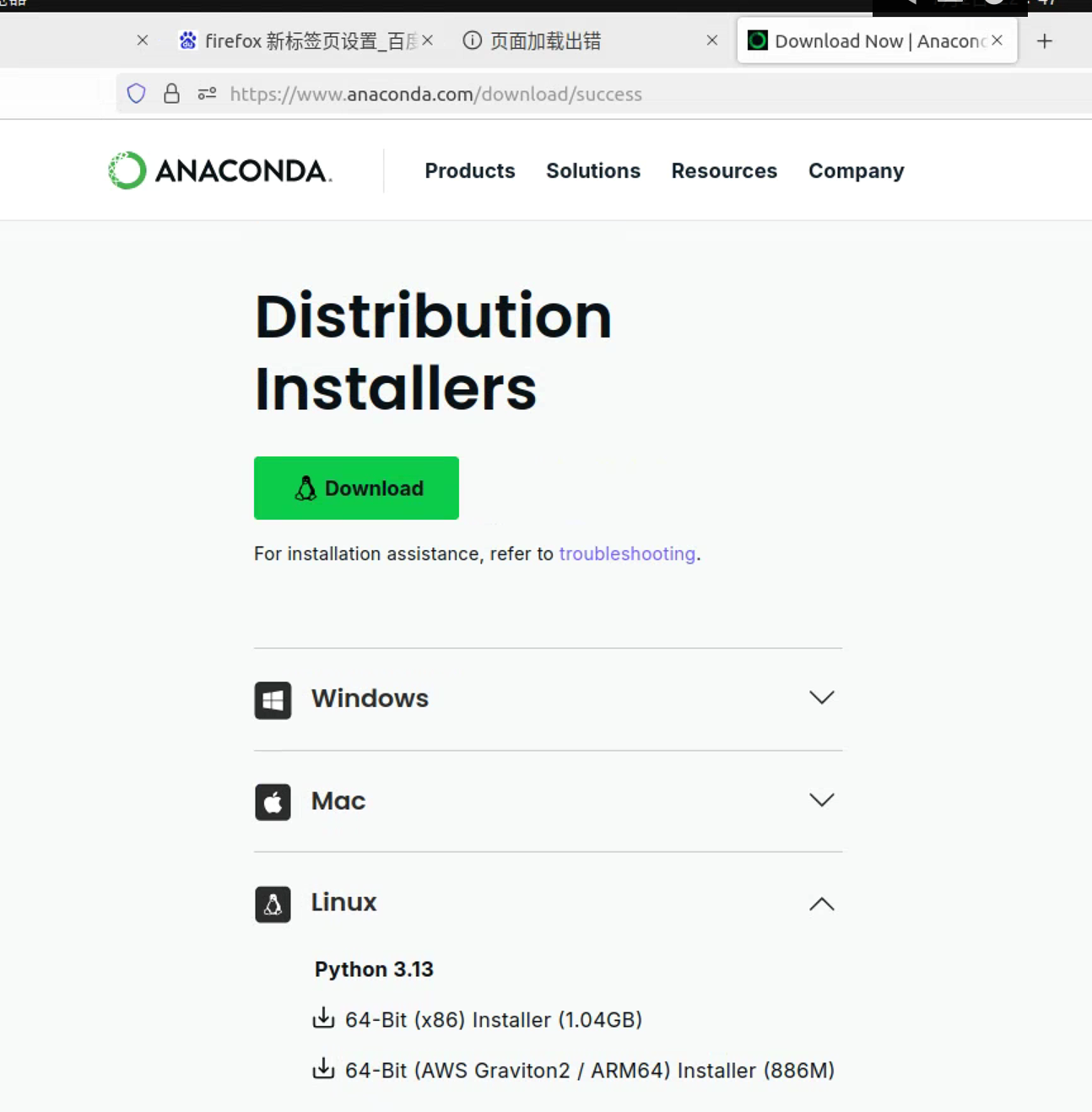1092x1112 pixels.
Task: Click the Apple logo icon
Action: click(x=273, y=802)
